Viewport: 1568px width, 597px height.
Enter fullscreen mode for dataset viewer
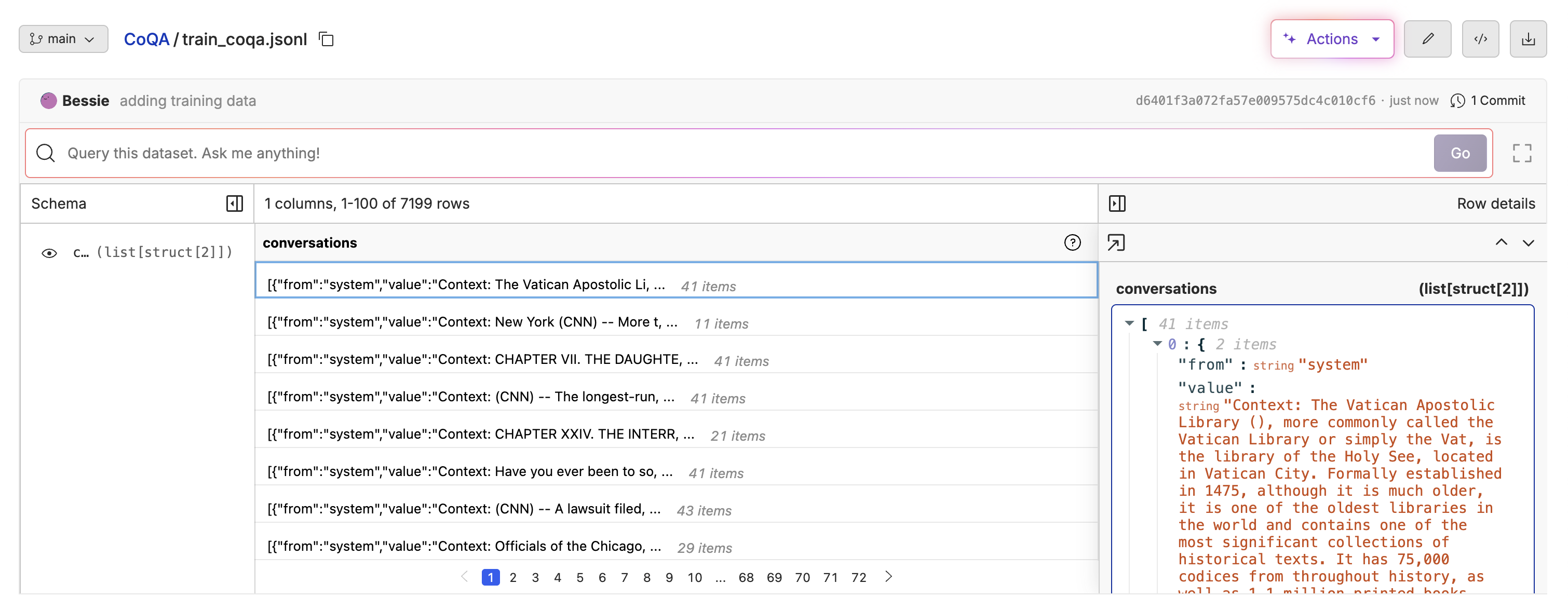point(1521,153)
